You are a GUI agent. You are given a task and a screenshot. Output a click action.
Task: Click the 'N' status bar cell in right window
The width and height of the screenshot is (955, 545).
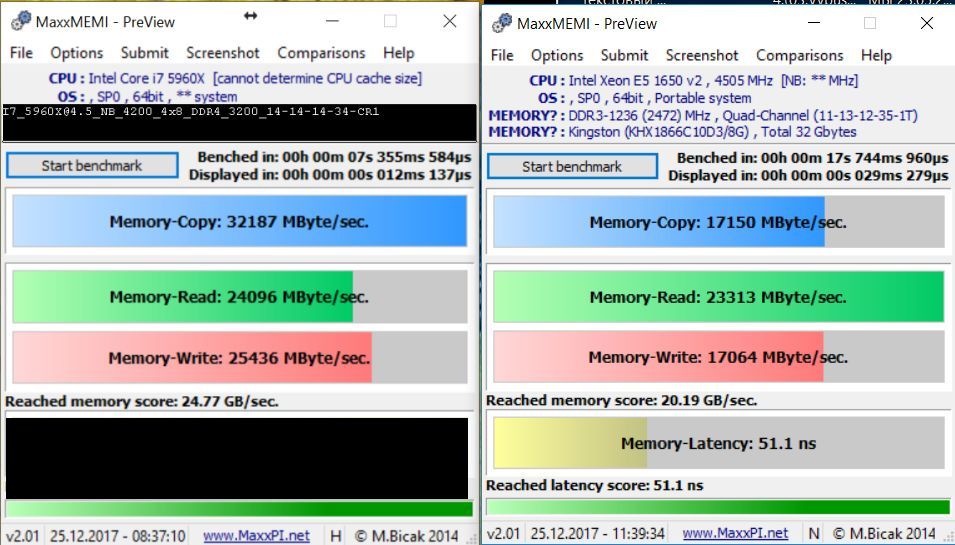tap(814, 533)
